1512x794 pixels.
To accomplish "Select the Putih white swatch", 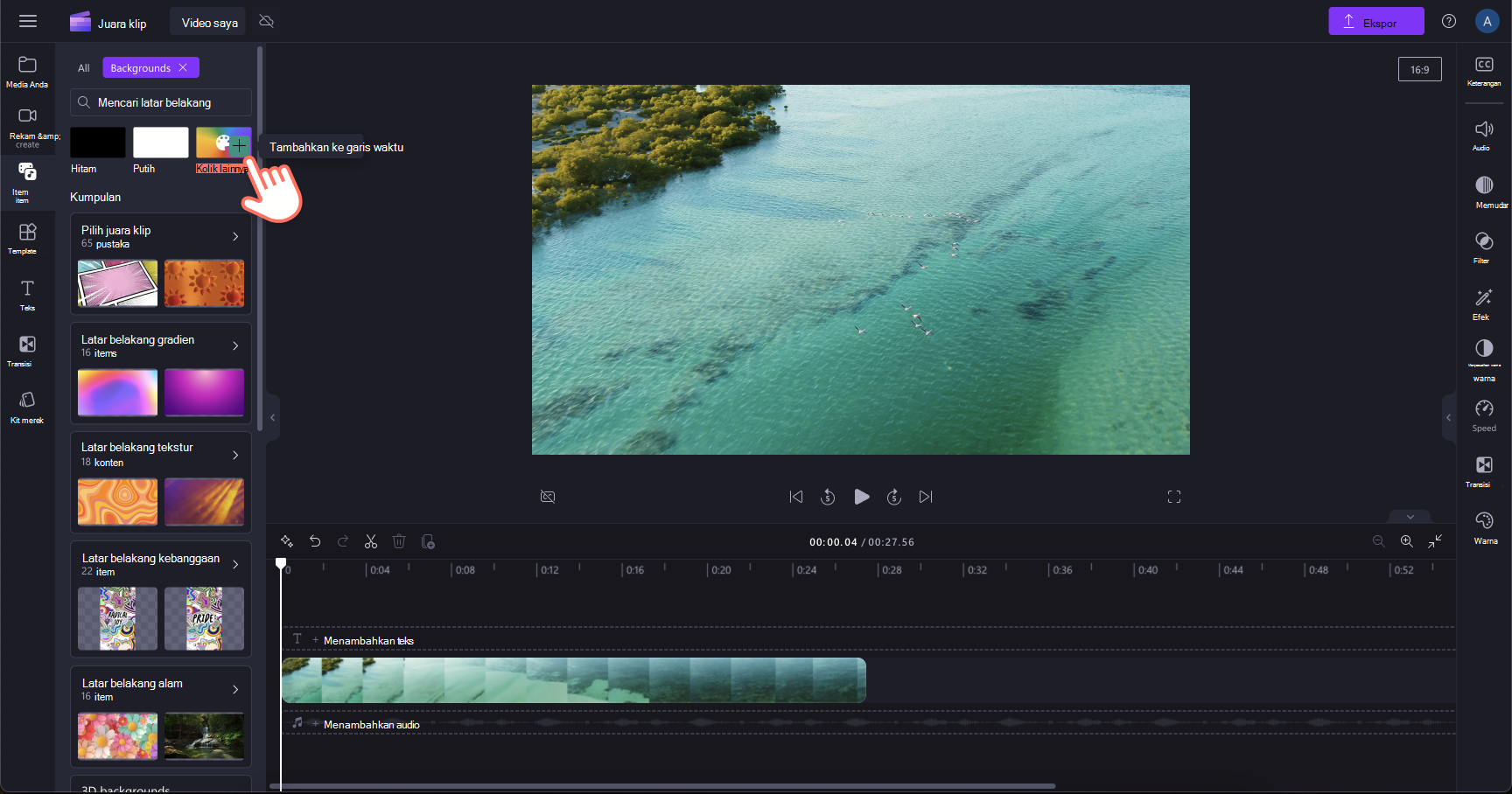I will tap(161, 142).
